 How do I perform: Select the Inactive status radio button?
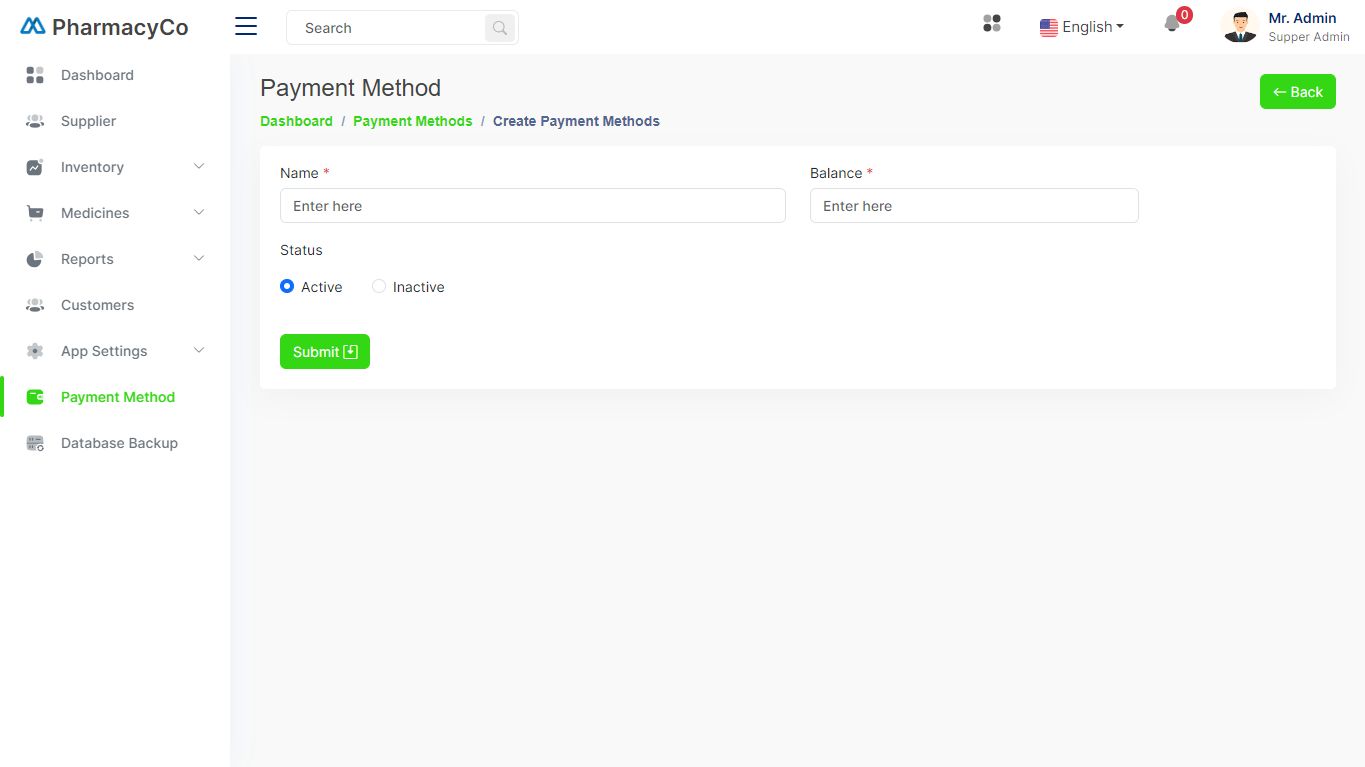(379, 286)
